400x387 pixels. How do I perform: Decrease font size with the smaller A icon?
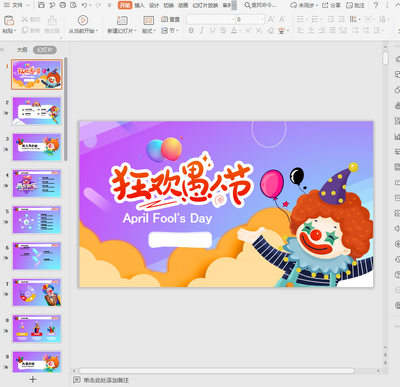pyautogui.click(x=282, y=19)
